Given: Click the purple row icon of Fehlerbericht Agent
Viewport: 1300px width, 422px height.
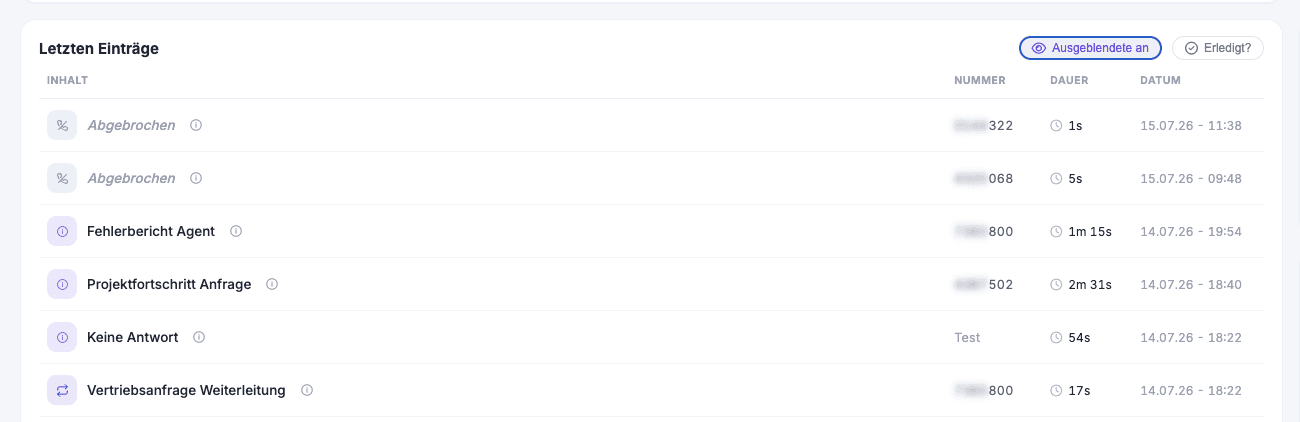Looking at the screenshot, I should (62, 231).
